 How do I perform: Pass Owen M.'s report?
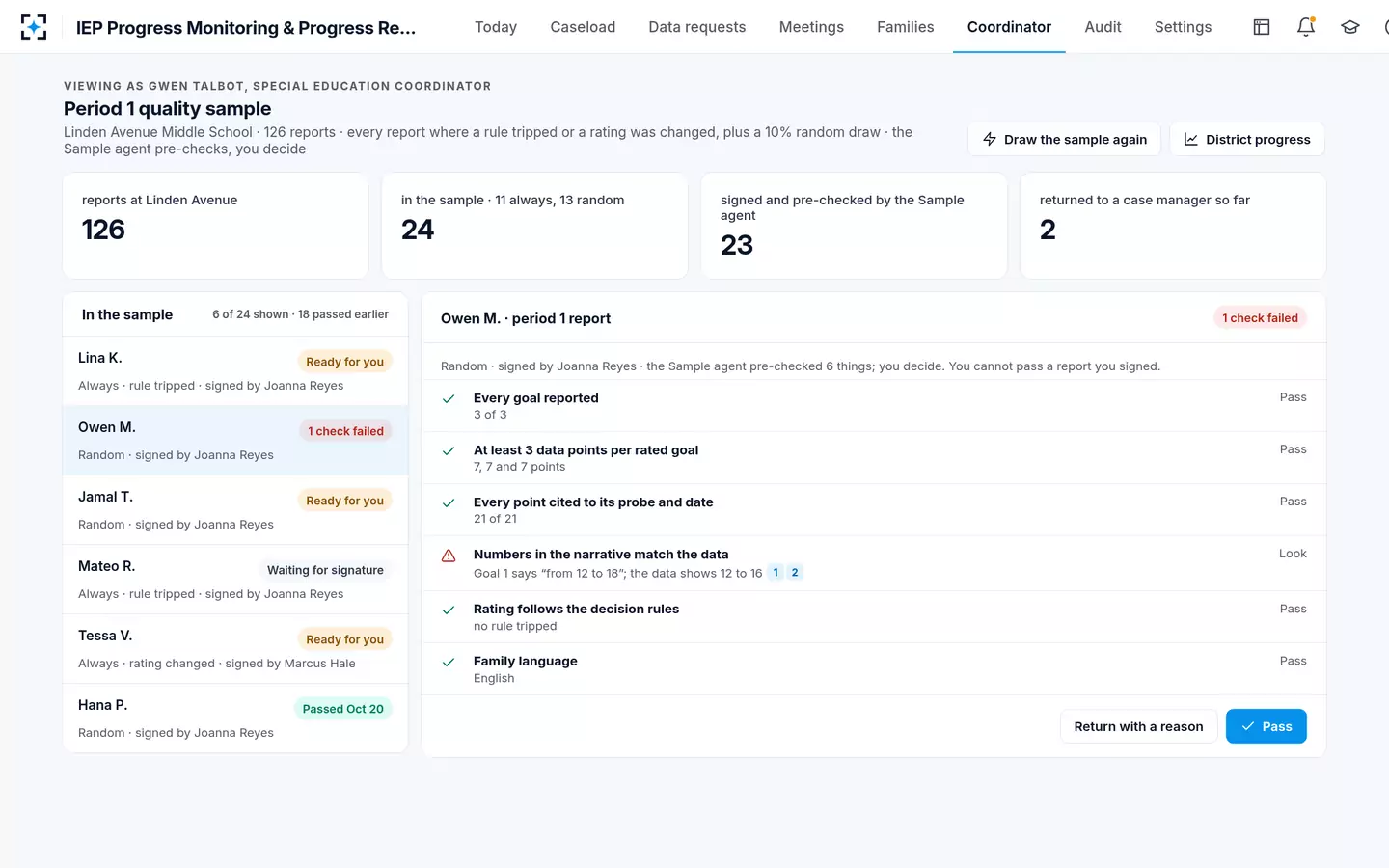pyautogui.click(x=1266, y=726)
